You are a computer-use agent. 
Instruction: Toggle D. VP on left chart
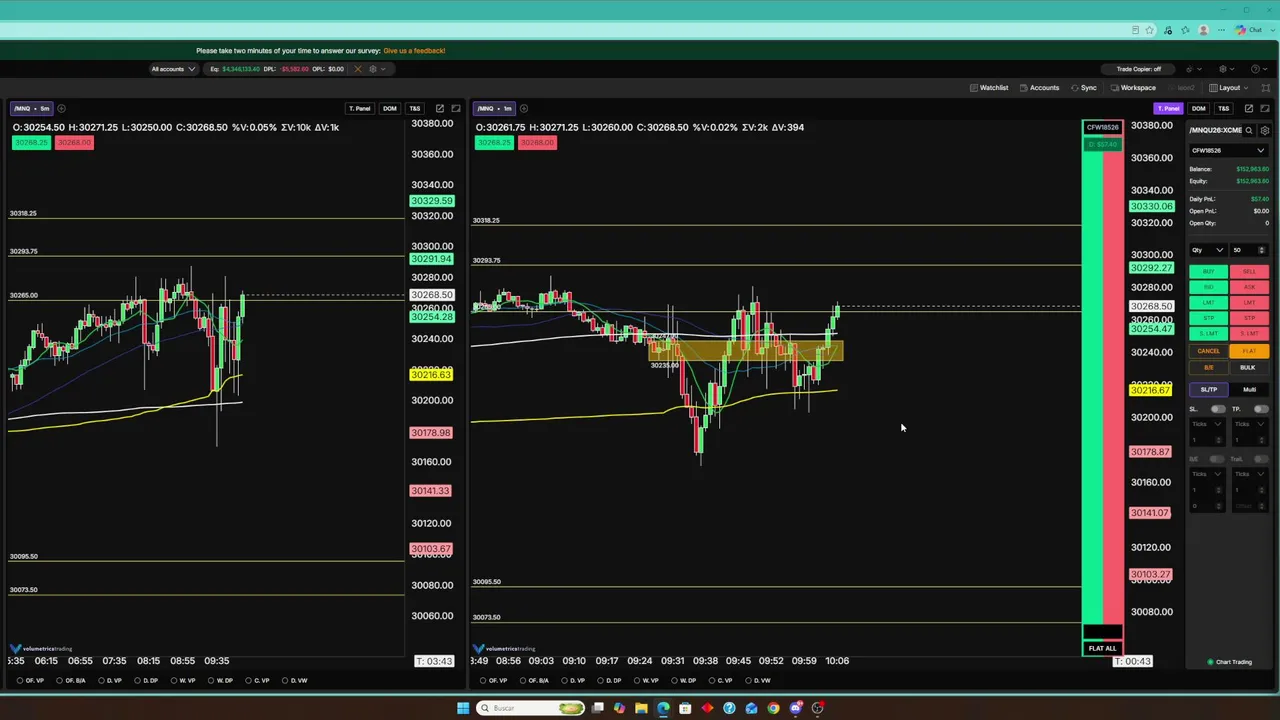coord(109,680)
